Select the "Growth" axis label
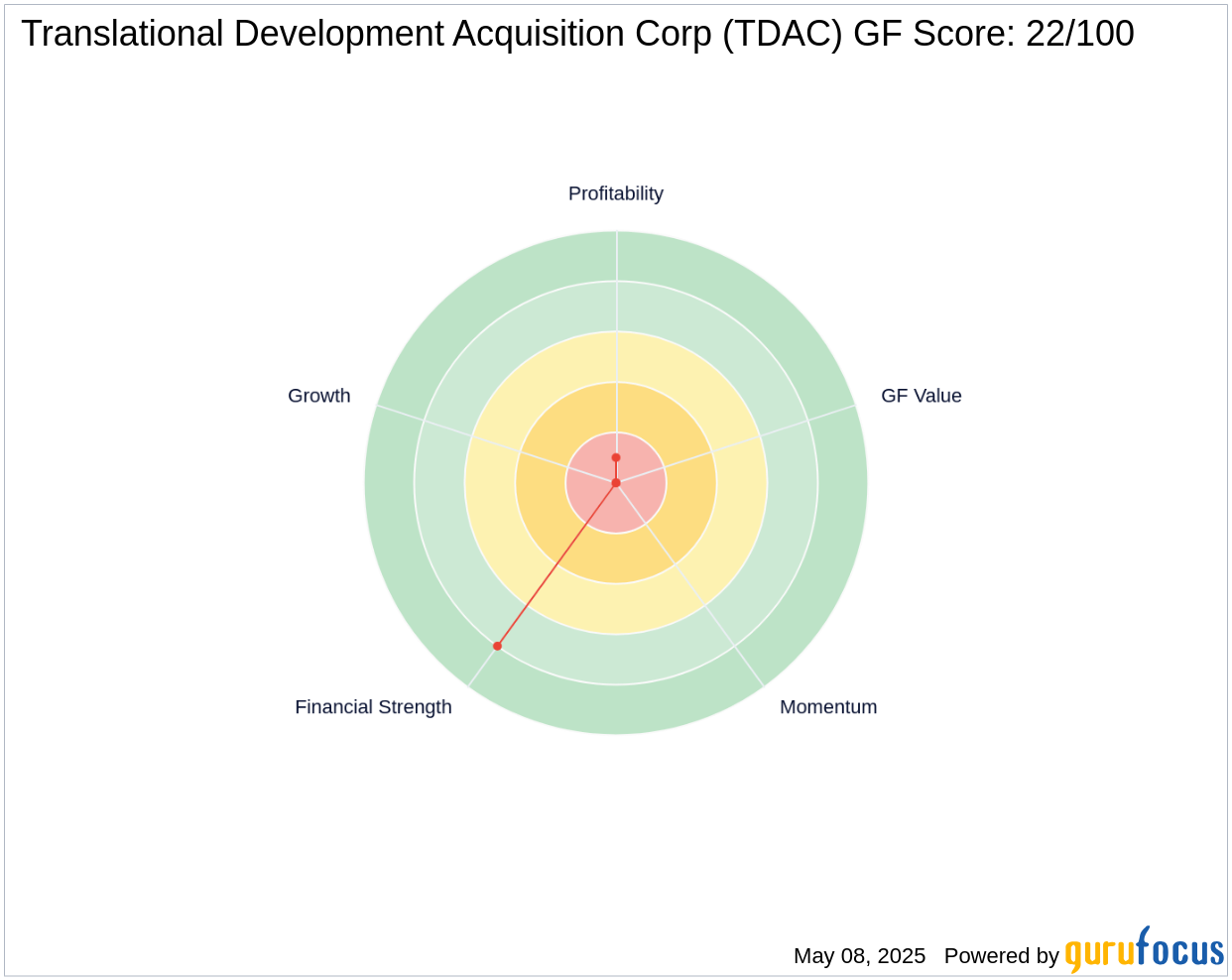 [x=319, y=396]
